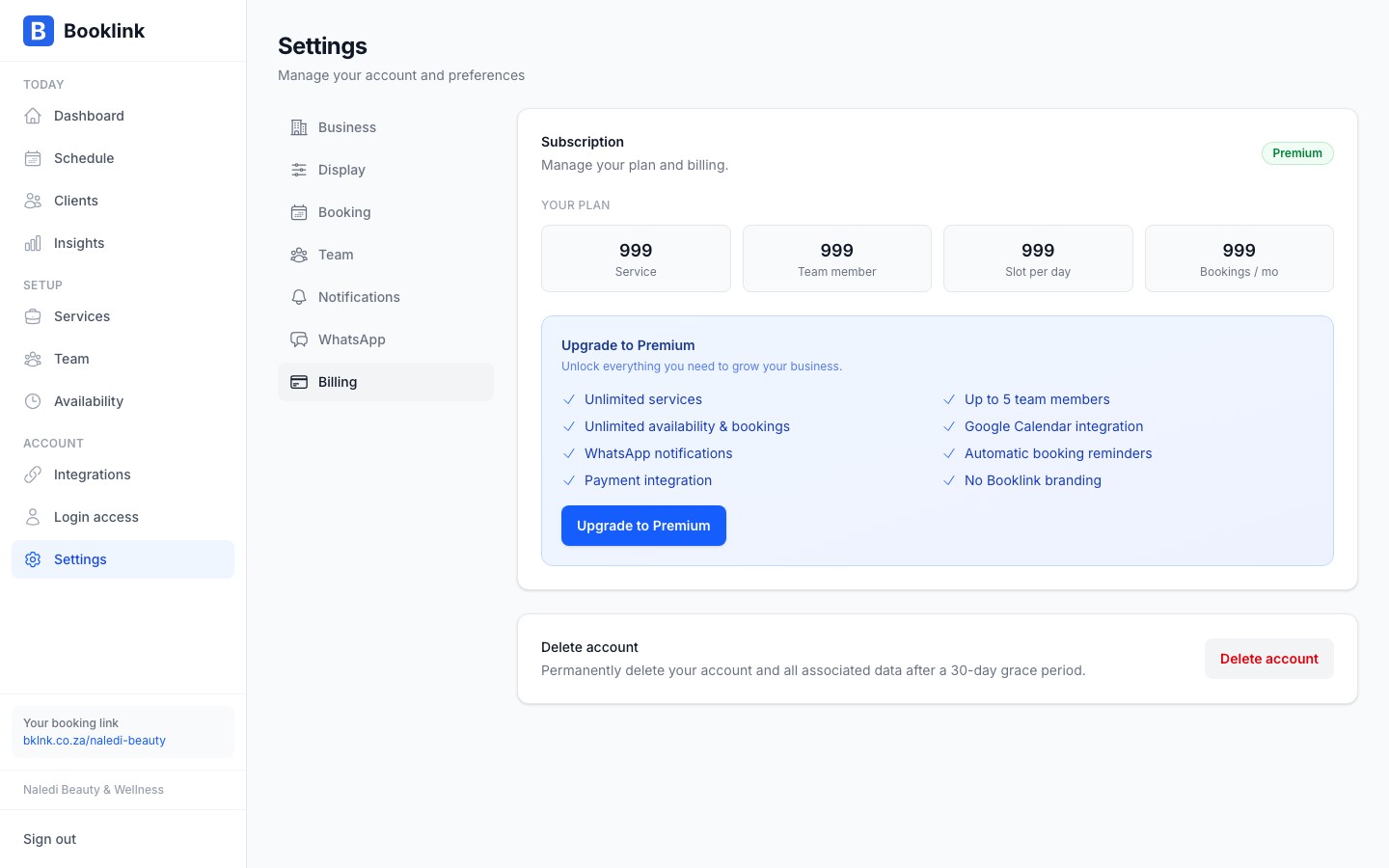1389x868 pixels.
Task: Click the 'Unlimited services' feature text
Action: tap(643, 399)
